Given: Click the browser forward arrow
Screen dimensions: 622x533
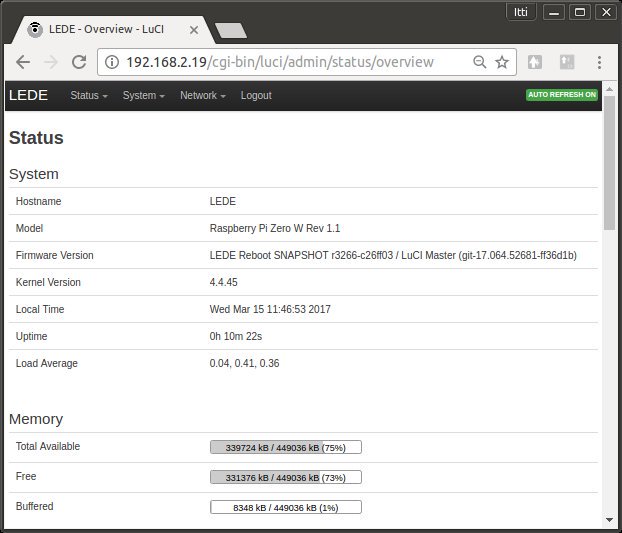Looking at the screenshot, I should (x=51, y=62).
